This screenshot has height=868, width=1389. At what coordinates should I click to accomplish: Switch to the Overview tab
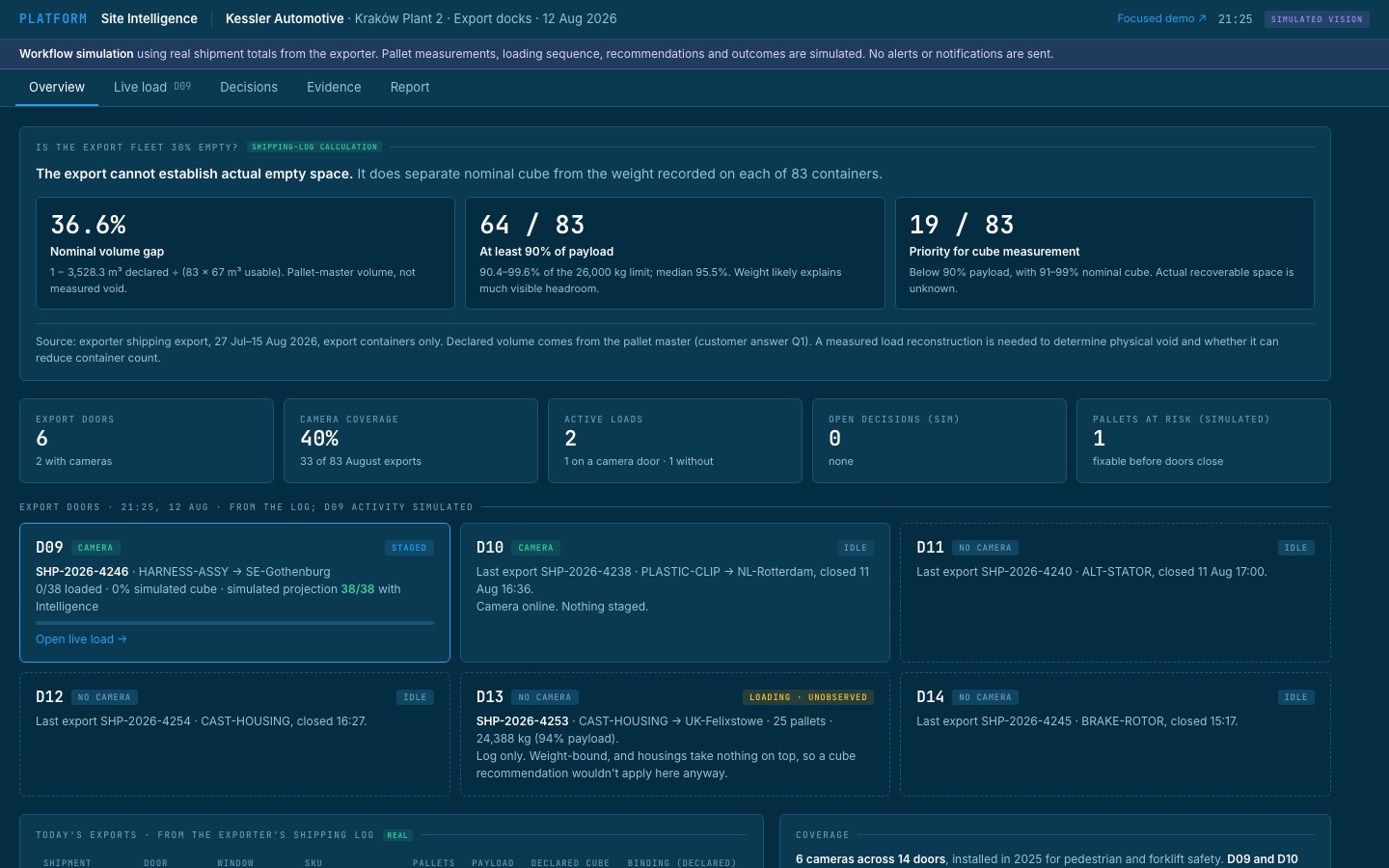[x=57, y=87]
